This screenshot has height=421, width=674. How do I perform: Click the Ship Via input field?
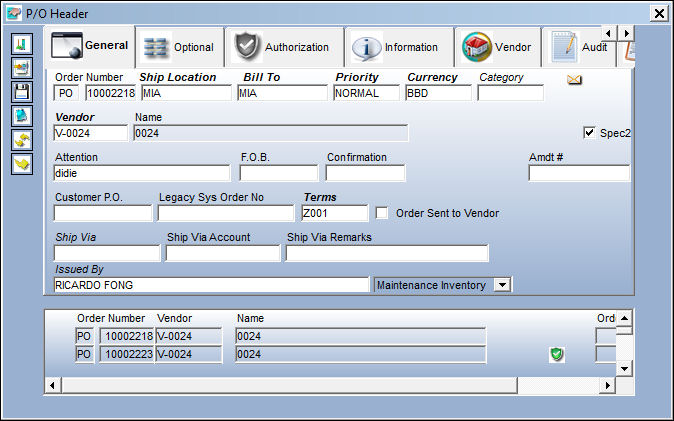coord(107,253)
